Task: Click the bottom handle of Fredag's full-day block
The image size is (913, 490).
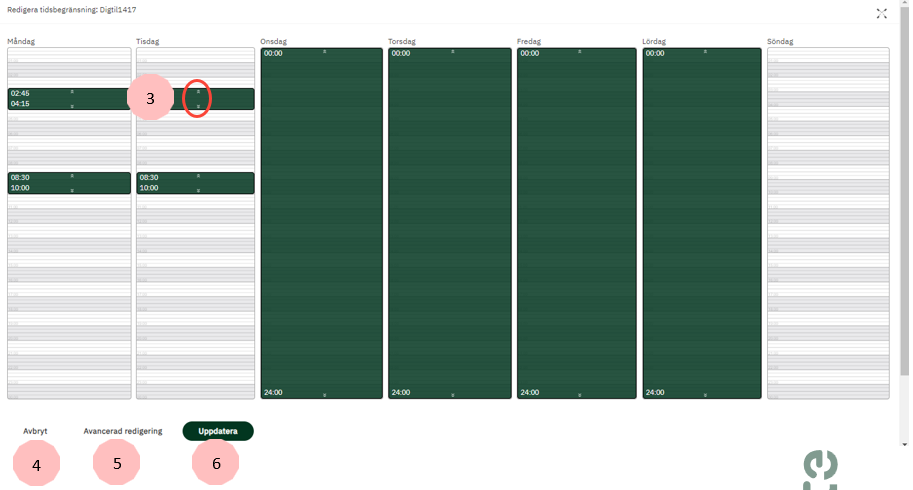Action: 579,395
